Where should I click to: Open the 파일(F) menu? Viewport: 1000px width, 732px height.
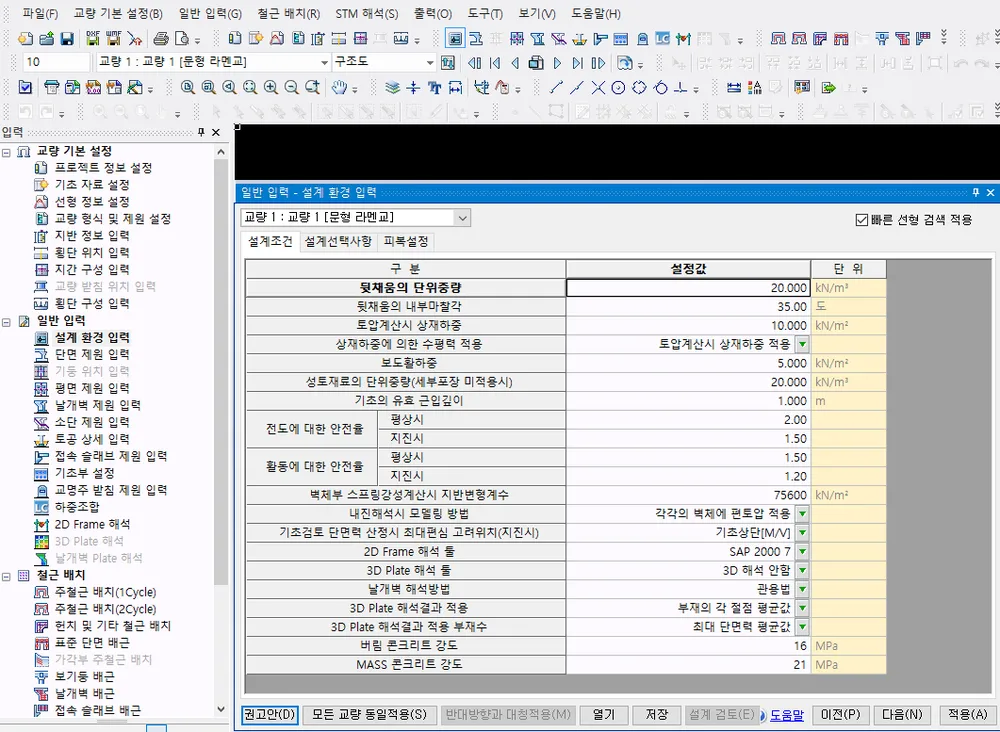40,13
